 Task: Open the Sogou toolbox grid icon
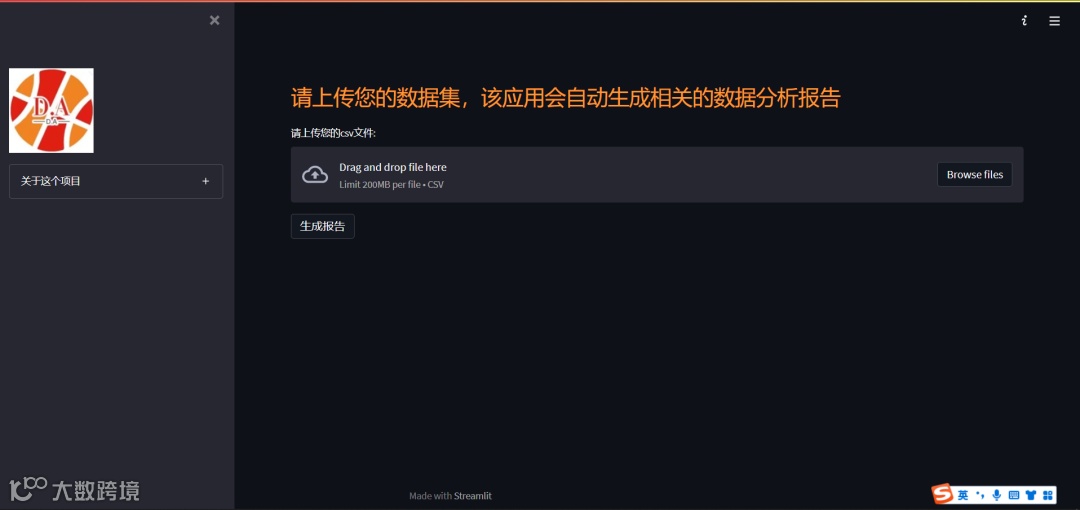[1048, 496]
